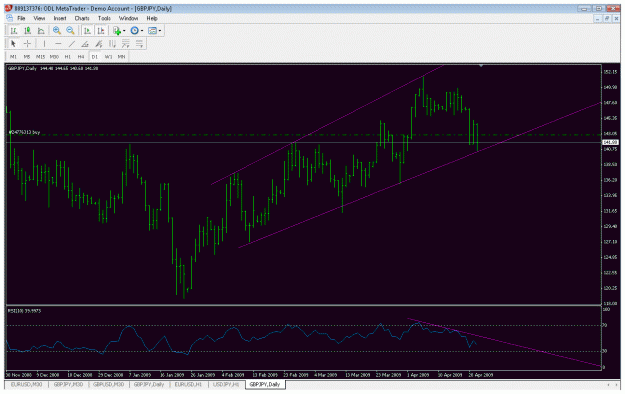Screen dimensions: 625x394
Task: Toggle chart shift button
Action: coord(101,31)
